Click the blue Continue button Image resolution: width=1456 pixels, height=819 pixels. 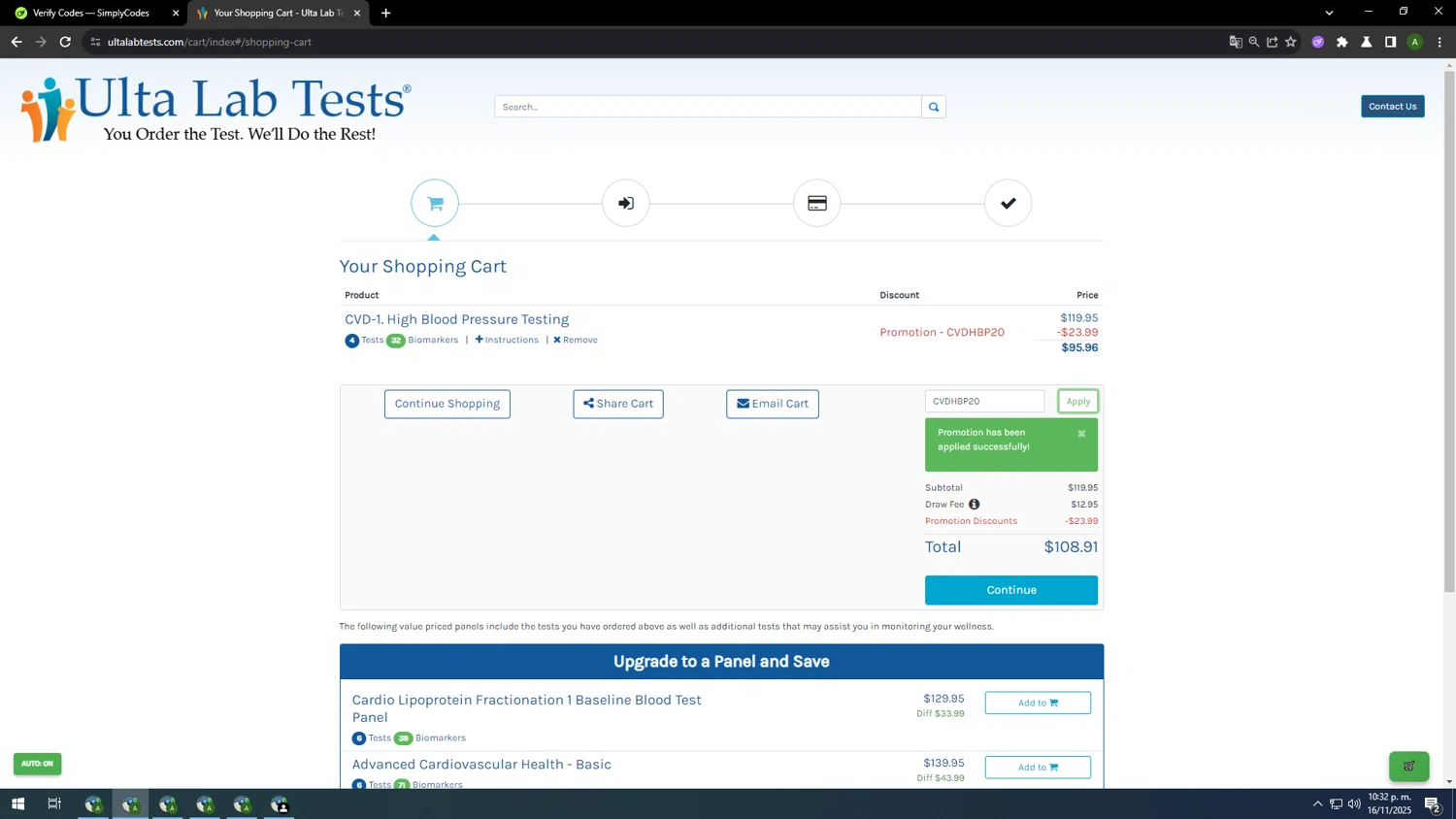[1010, 590]
